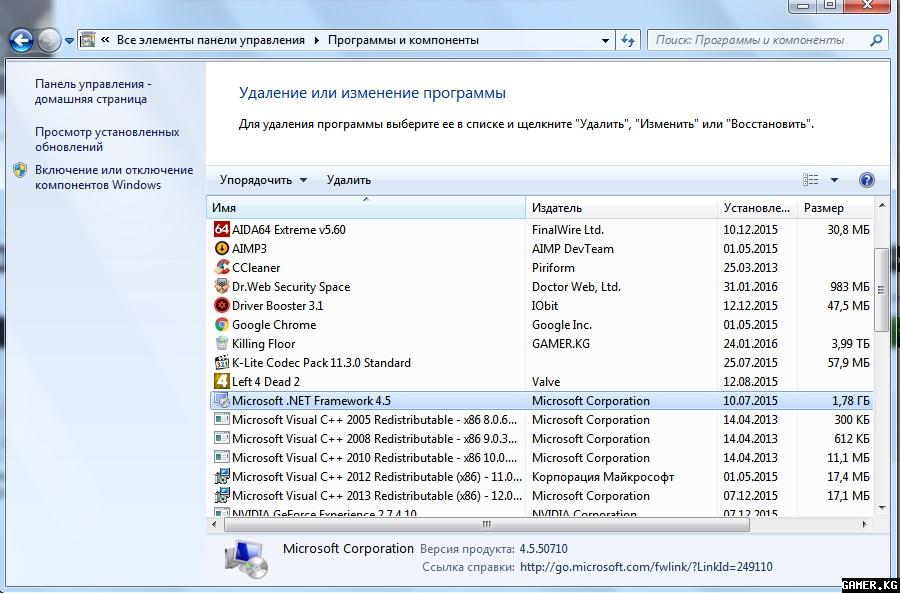The width and height of the screenshot is (900, 593).
Task: Click the scroll left arrow of list
Action: click(x=214, y=524)
